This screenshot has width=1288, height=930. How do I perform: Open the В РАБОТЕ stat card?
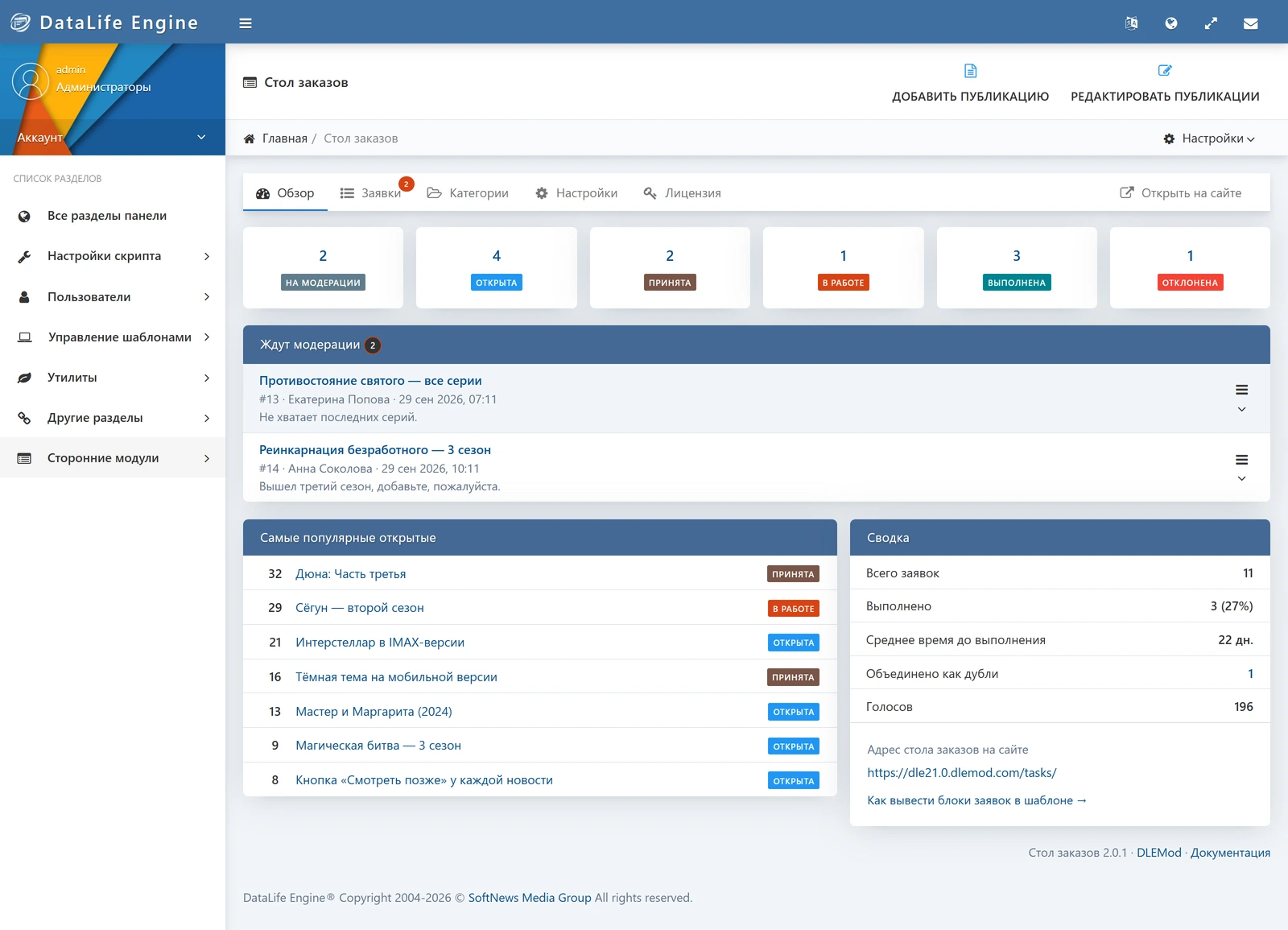click(843, 267)
